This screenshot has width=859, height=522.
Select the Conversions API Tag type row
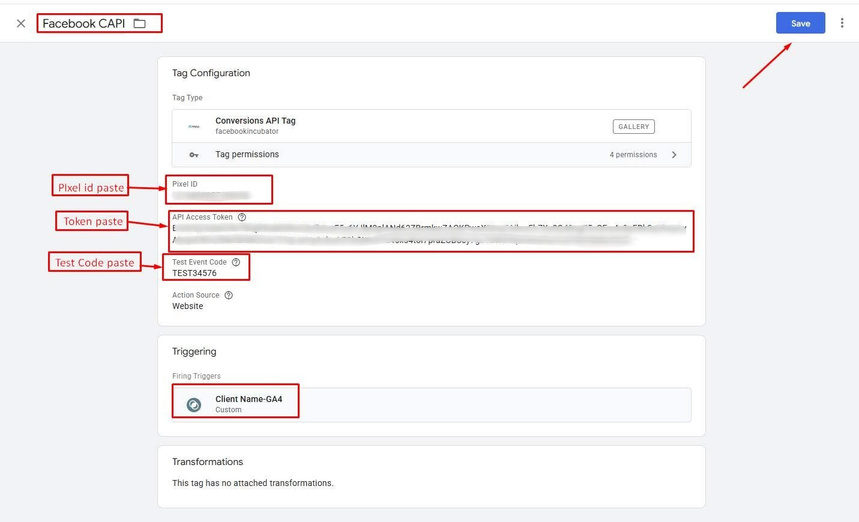[431, 126]
